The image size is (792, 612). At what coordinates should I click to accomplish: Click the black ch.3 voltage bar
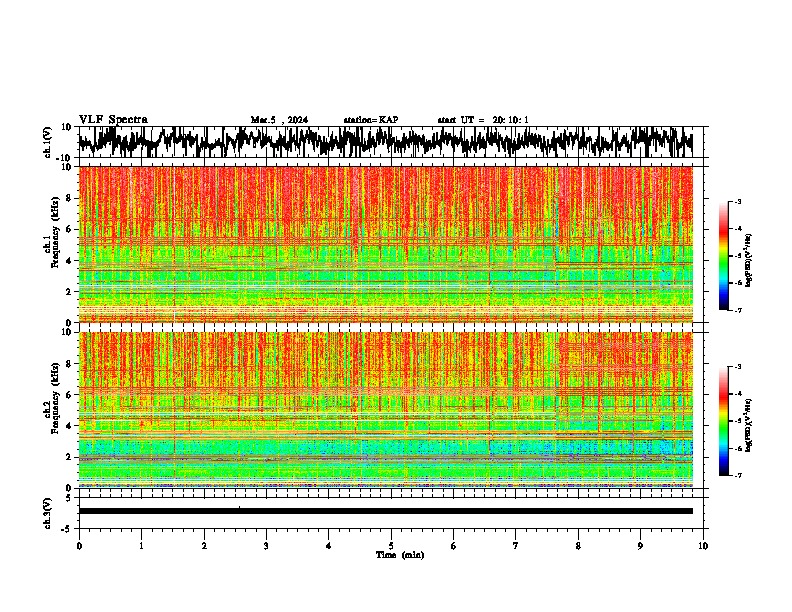385,511
